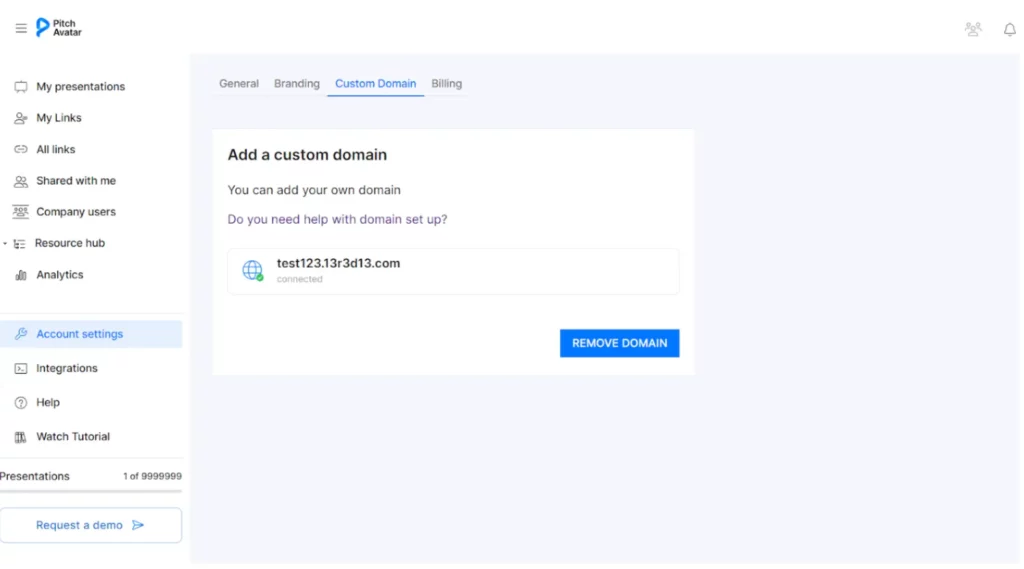Click the Company users icon
This screenshot has height=569, width=1024.
point(21,212)
